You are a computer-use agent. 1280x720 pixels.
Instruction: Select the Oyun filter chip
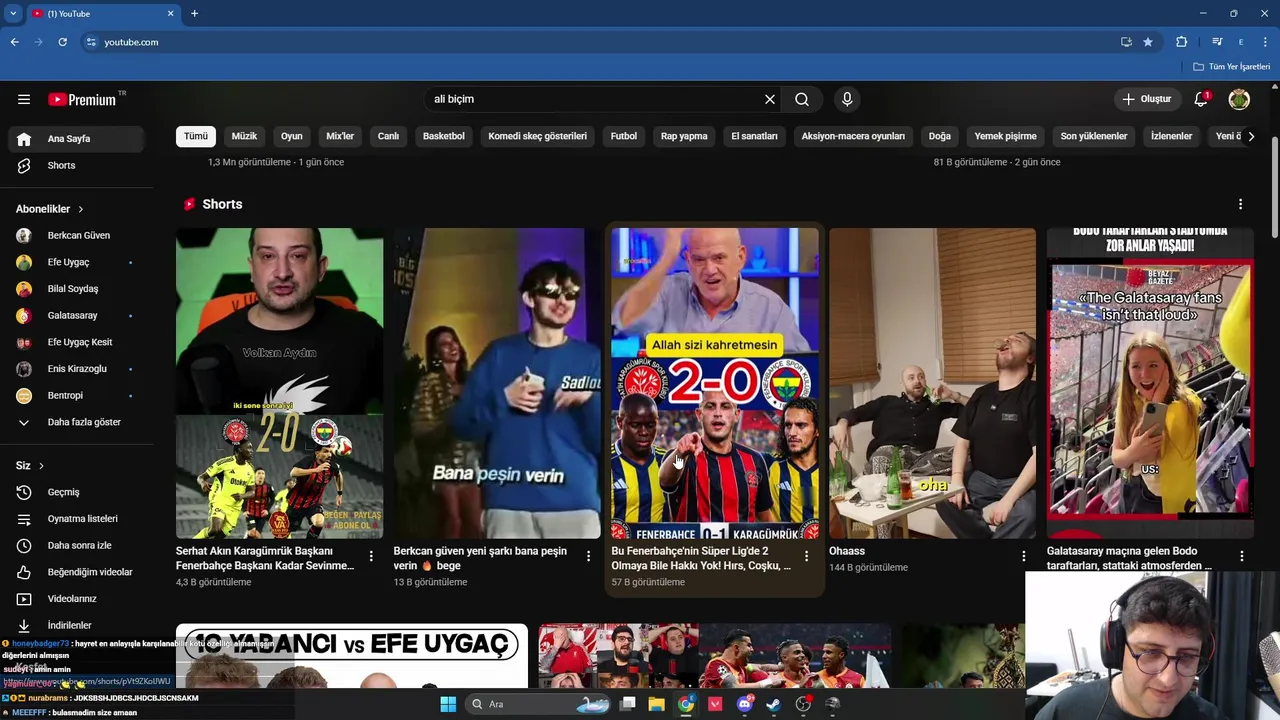[292, 136]
